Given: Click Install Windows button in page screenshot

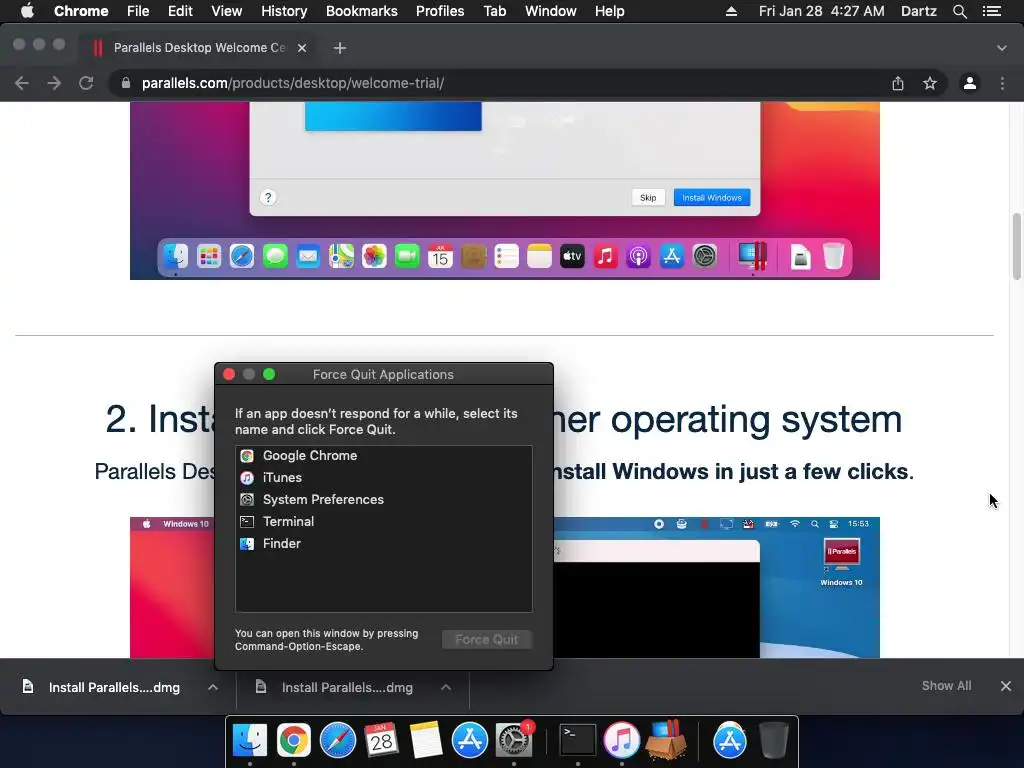Looking at the screenshot, I should tap(712, 197).
